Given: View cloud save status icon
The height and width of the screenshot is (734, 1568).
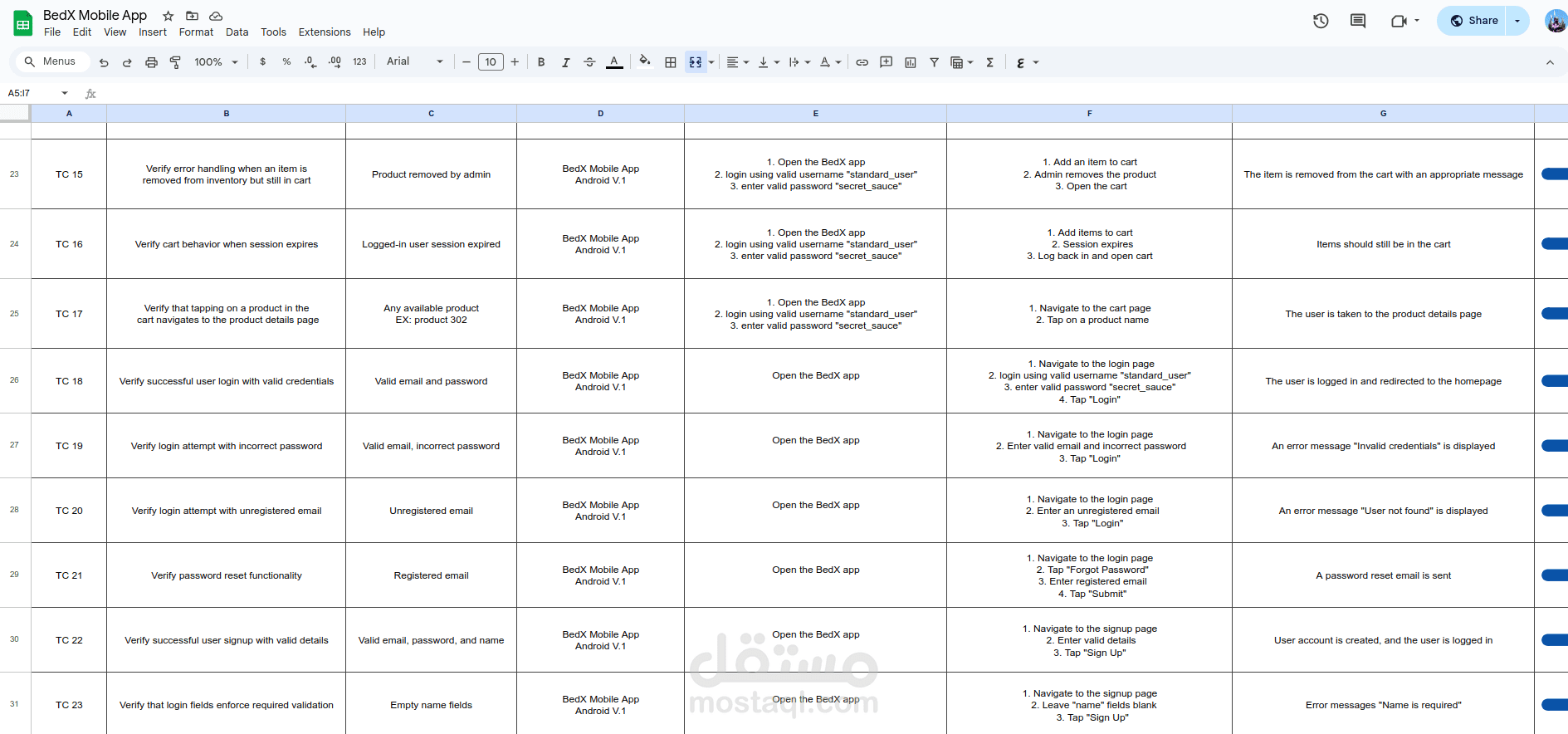Looking at the screenshot, I should [x=216, y=16].
